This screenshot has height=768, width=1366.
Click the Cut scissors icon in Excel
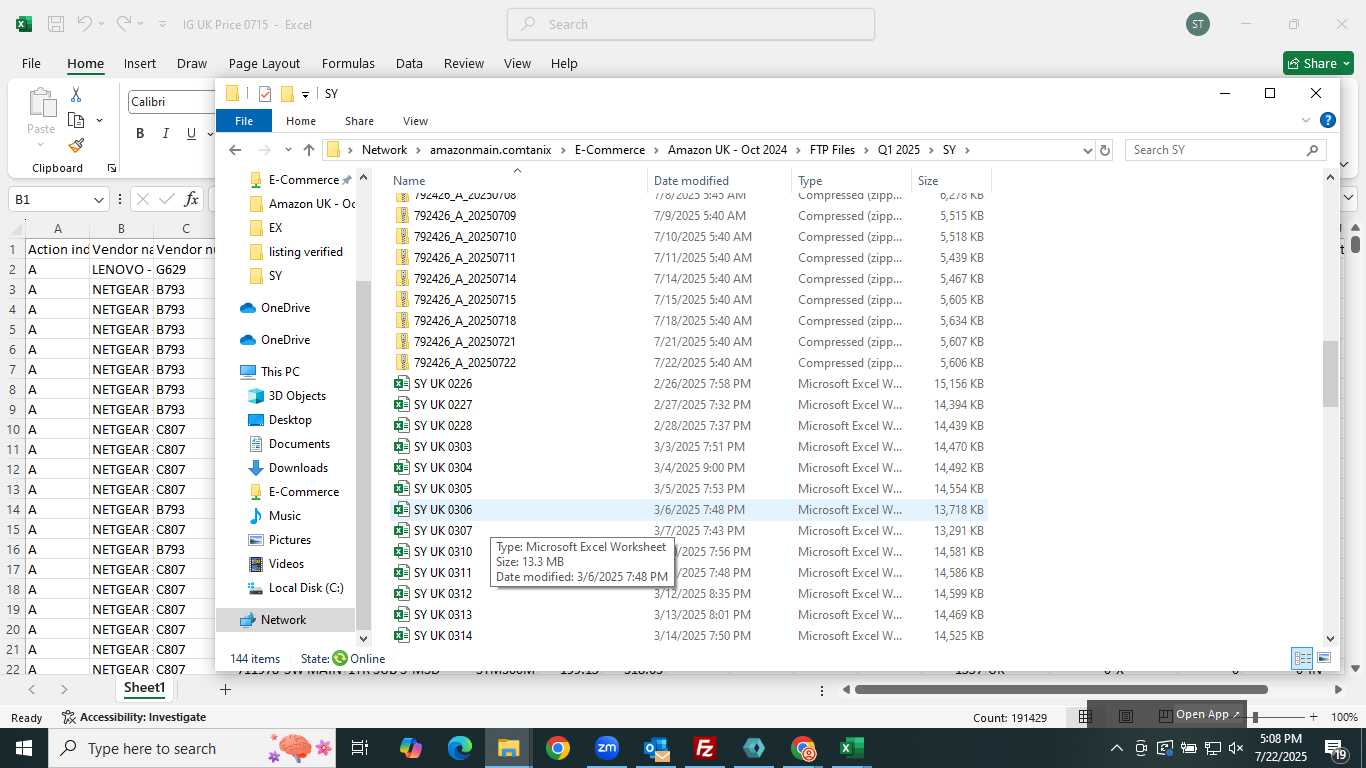[x=76, y=95]
